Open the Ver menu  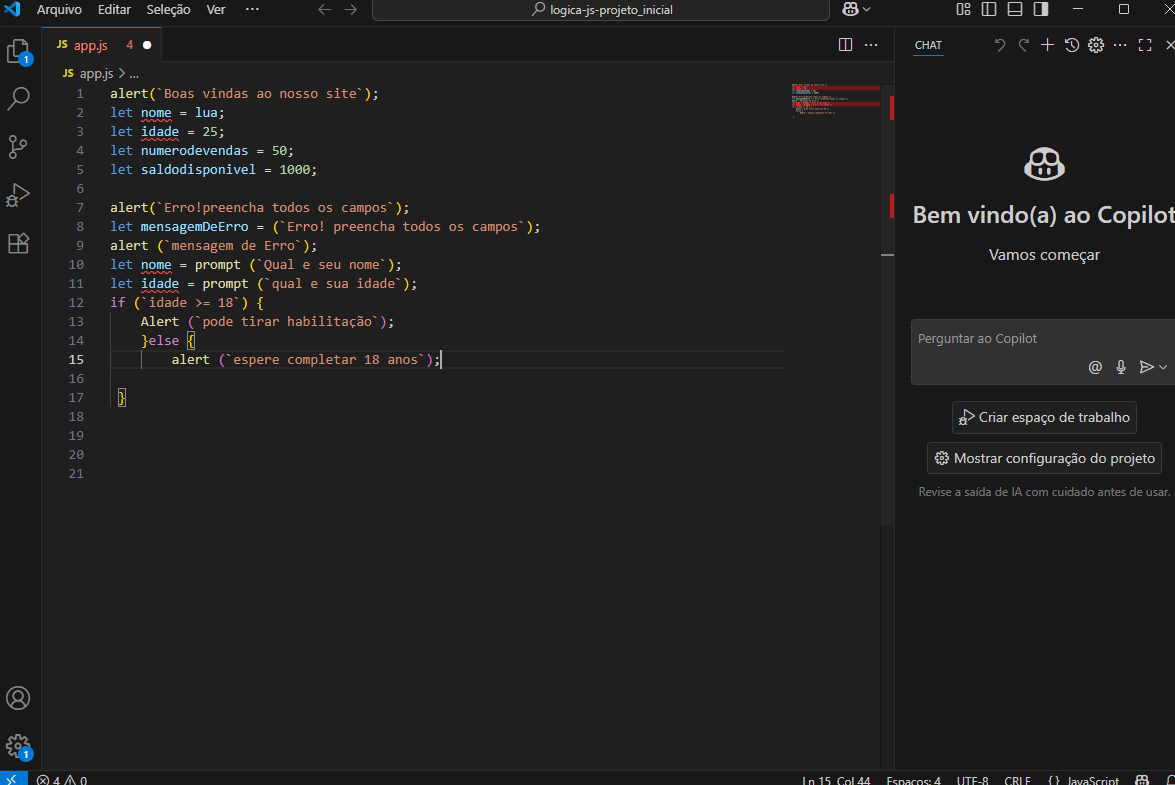pyautogui.click(x=216, y=10)
